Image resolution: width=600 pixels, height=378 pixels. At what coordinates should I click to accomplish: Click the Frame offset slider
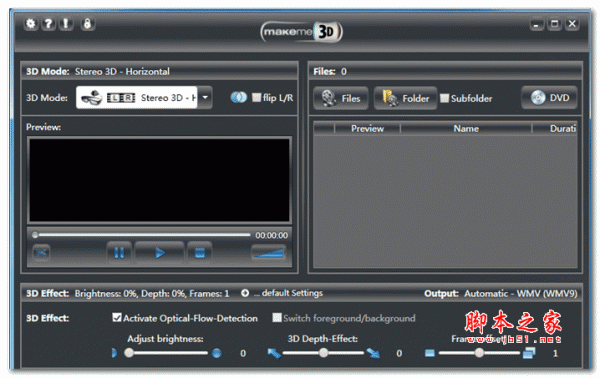point(479,353)
